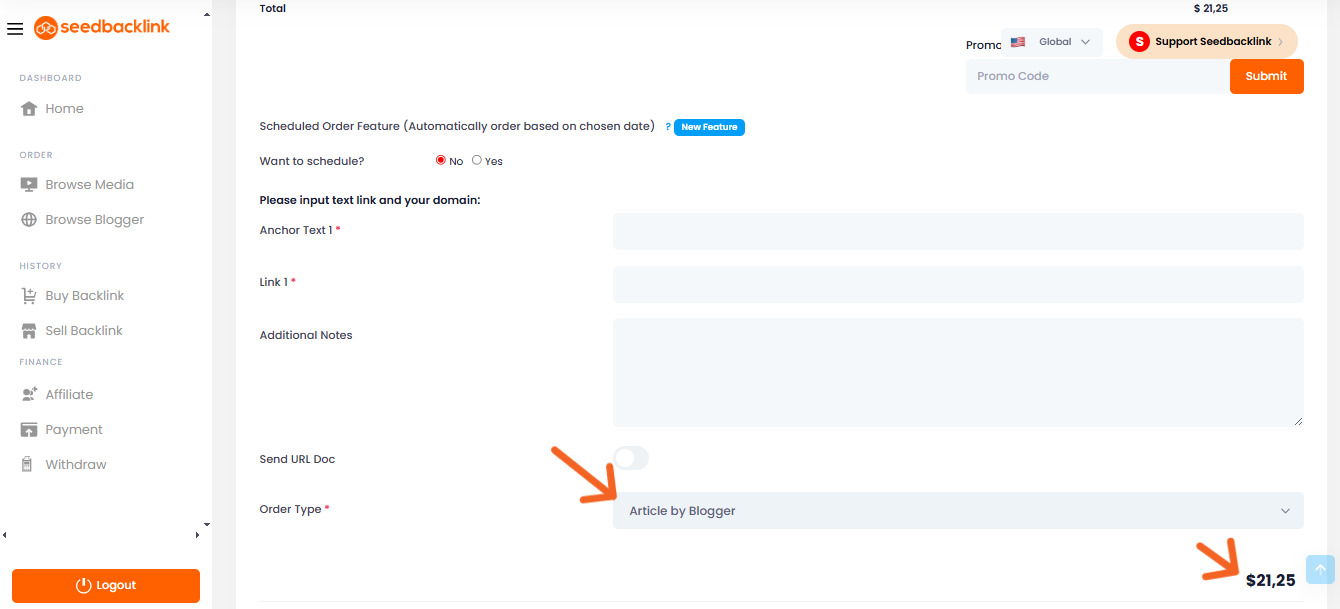This screenshot has width=1340, height=609.
Task: Click the Browse Media icon
Action: [29, 184]
